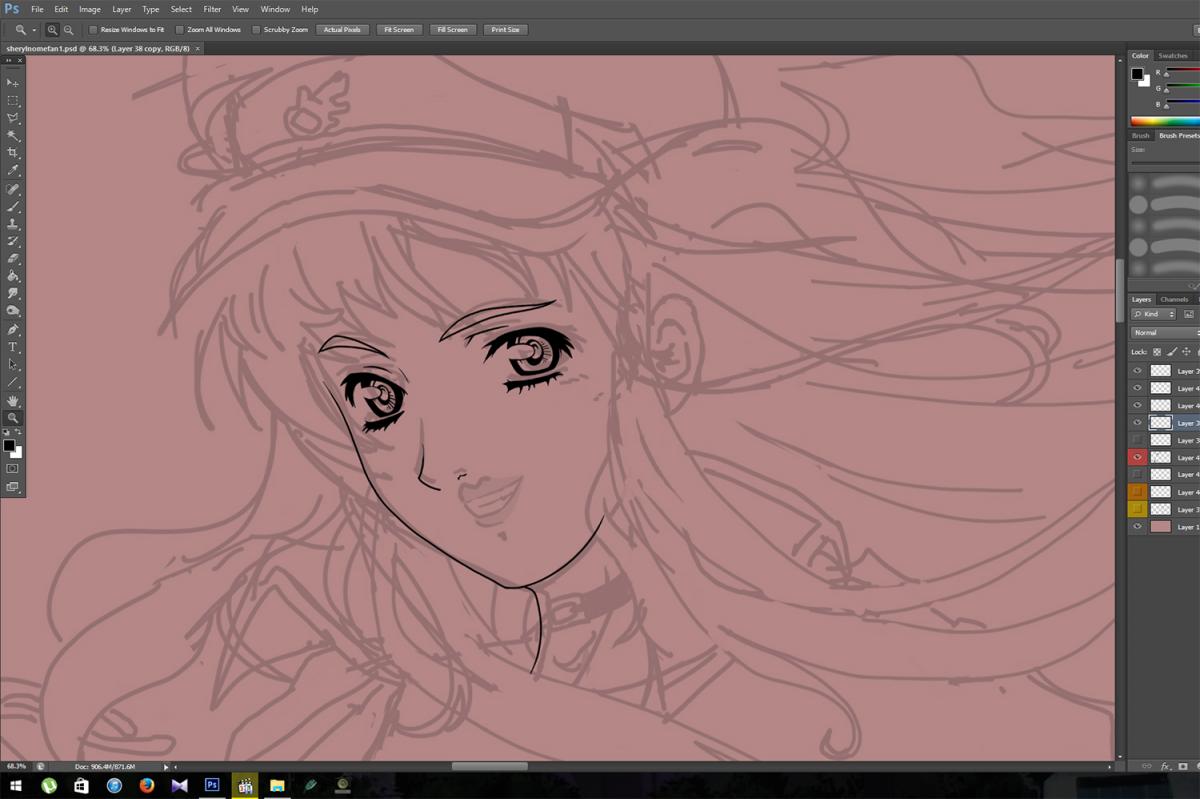Close the sherylnomefan1.psd document tab
The height and width of the screenshot is (799, 1200).
[198, 48]
